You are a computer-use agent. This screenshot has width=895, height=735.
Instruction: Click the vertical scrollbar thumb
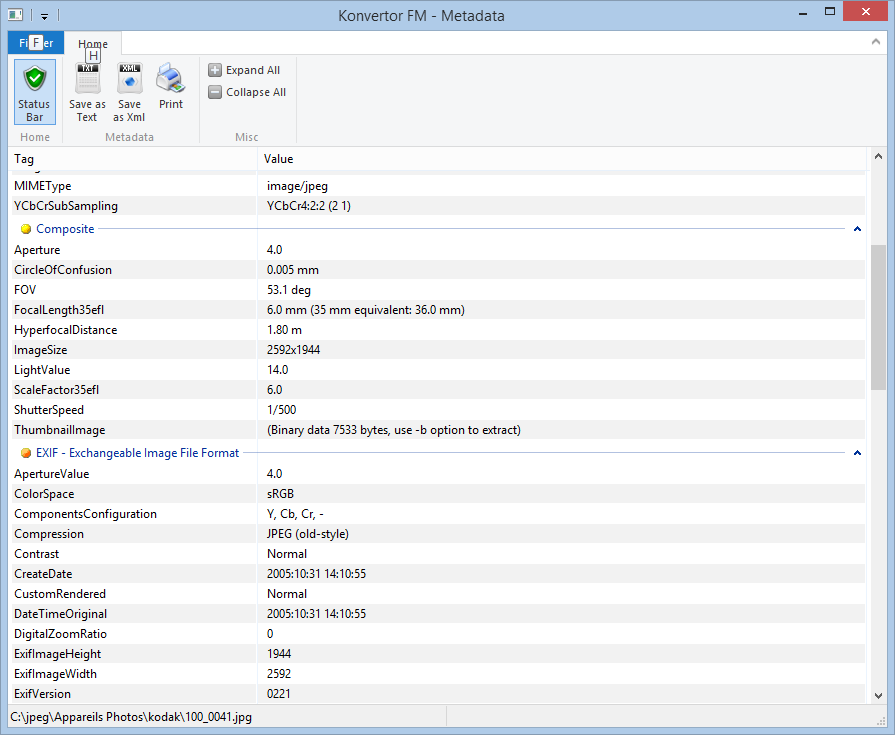point(878,318)
